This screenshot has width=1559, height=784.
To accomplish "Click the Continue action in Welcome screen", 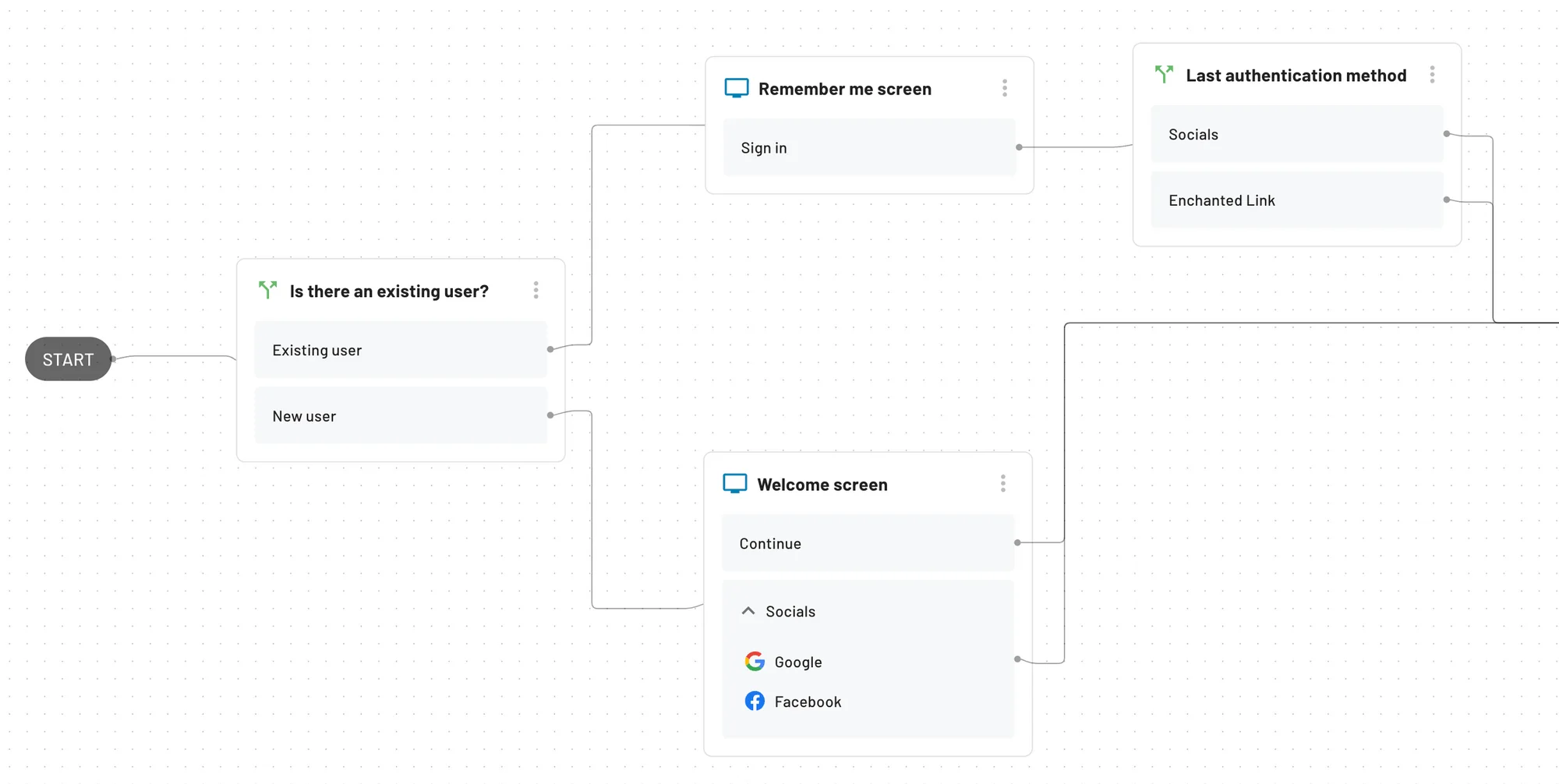I will (x=867, y=543).
